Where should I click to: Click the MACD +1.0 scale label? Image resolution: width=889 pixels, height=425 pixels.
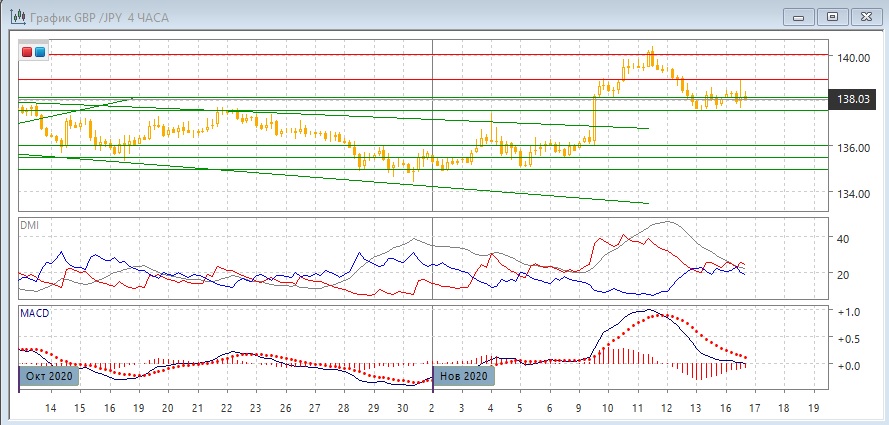(849, 312)
